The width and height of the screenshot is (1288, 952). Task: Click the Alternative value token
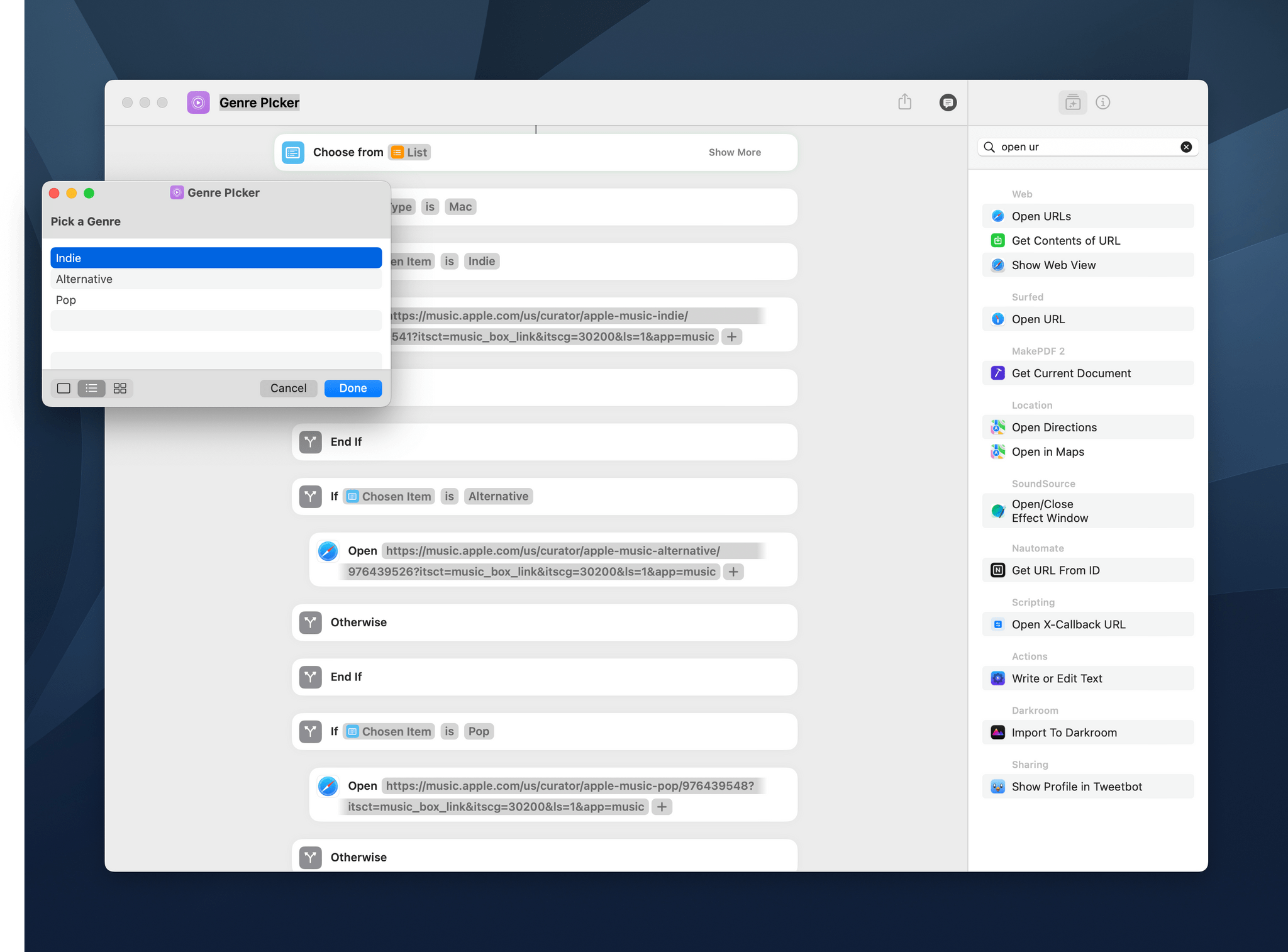point(498,497)
